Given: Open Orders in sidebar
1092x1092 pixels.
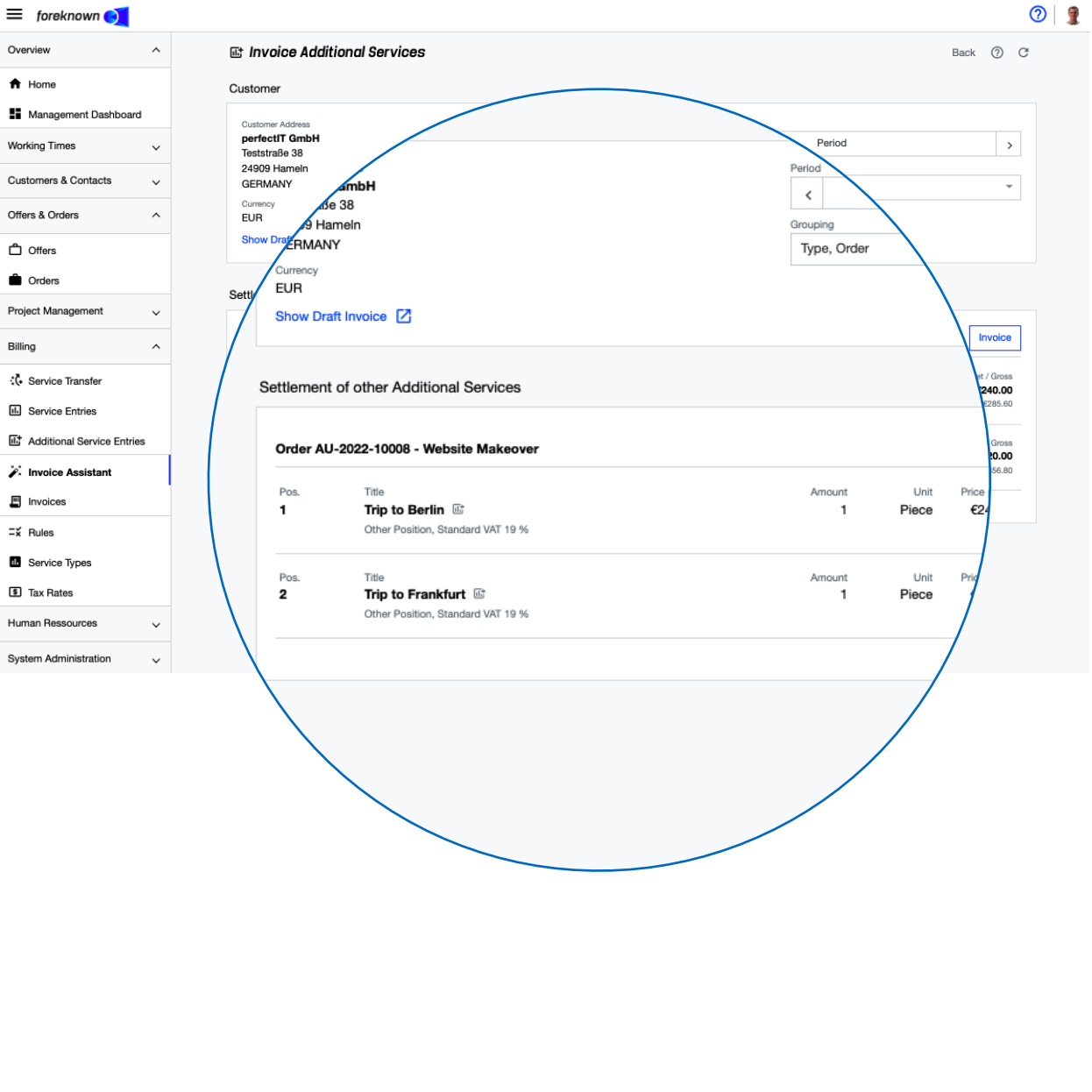Looking at the screenshot, I should click(x=44, y=280).
